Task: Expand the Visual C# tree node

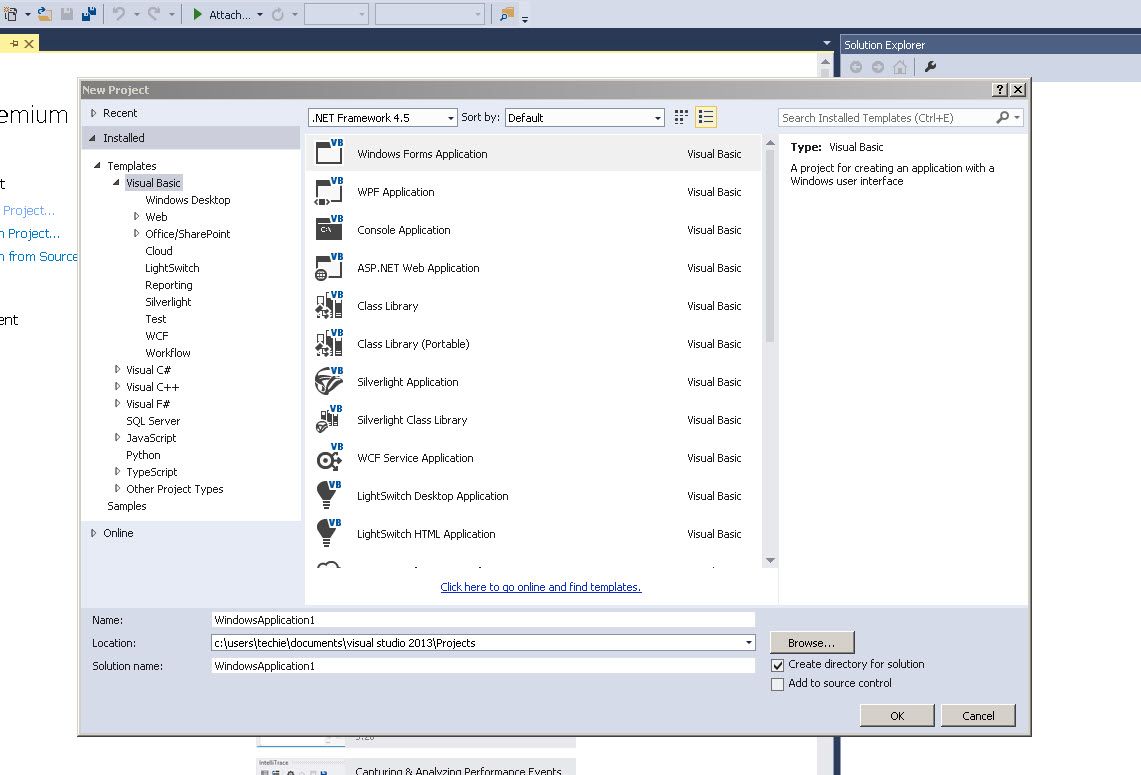Action: point(117,369)
